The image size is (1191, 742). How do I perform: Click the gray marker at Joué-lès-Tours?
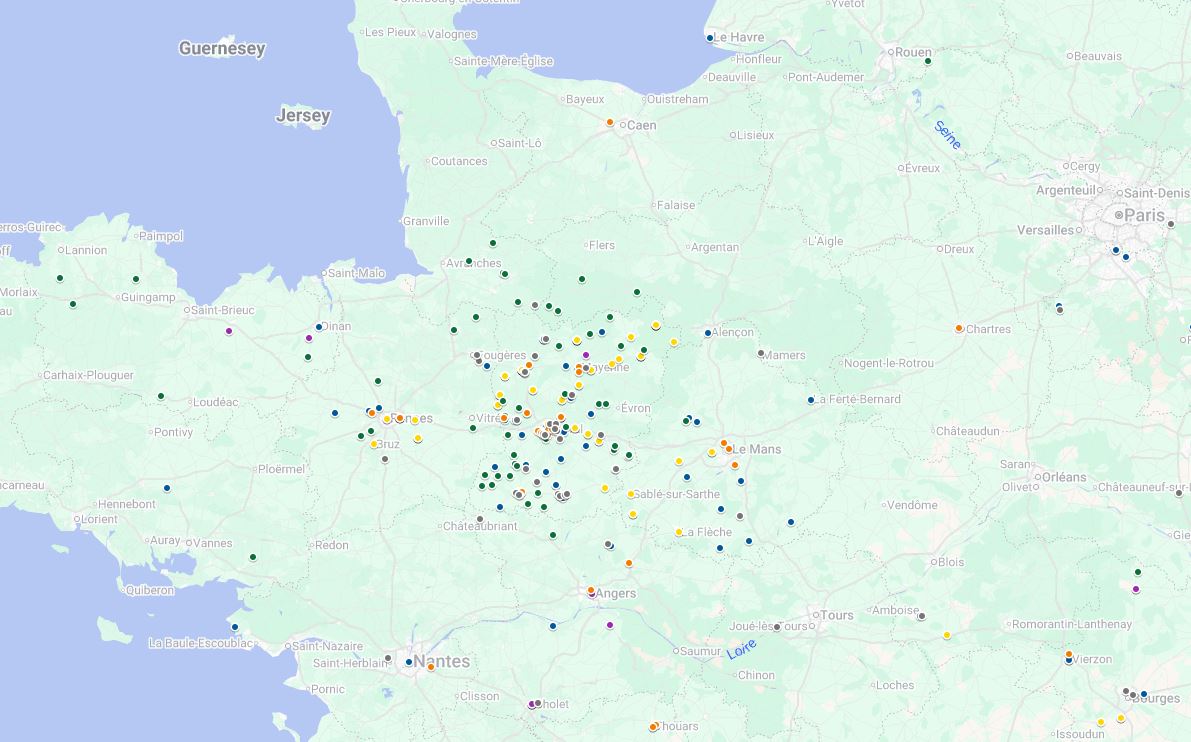click(x=776, y=627)
